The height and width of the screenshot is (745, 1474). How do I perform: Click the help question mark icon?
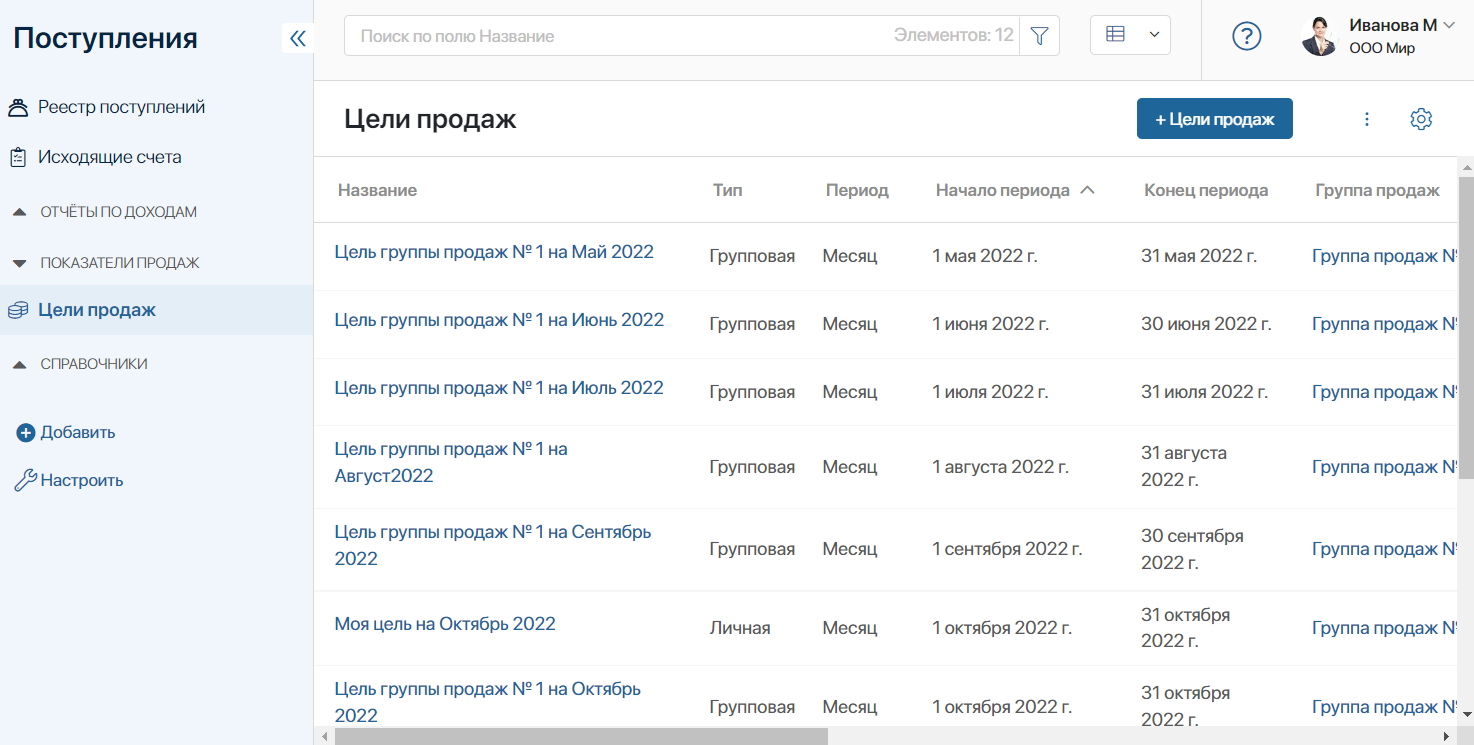click(x=1246, y=36)
